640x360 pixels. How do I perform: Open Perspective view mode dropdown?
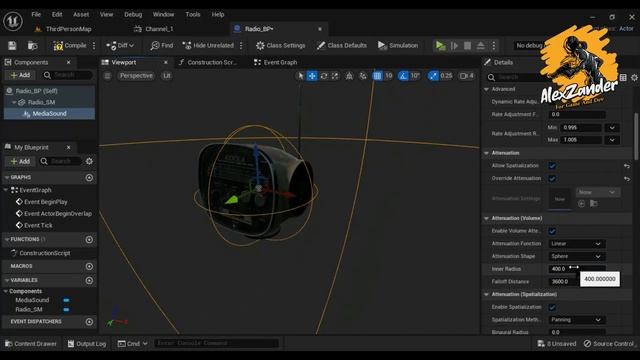(136, 76)
